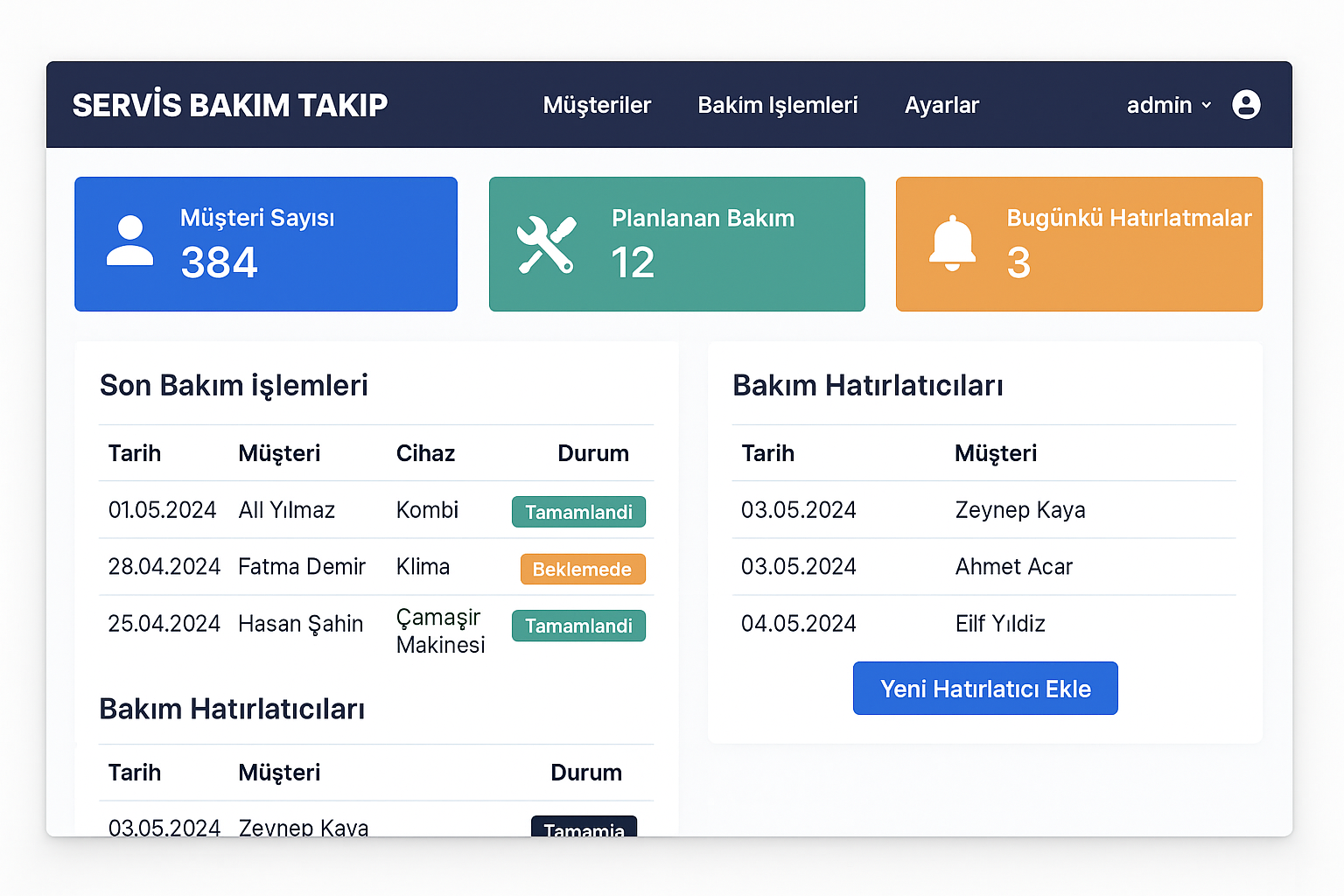Click the SERVİS BAKIM TAKIP logo title
The width and height of the screenshot is (1344, 896).
229,105
